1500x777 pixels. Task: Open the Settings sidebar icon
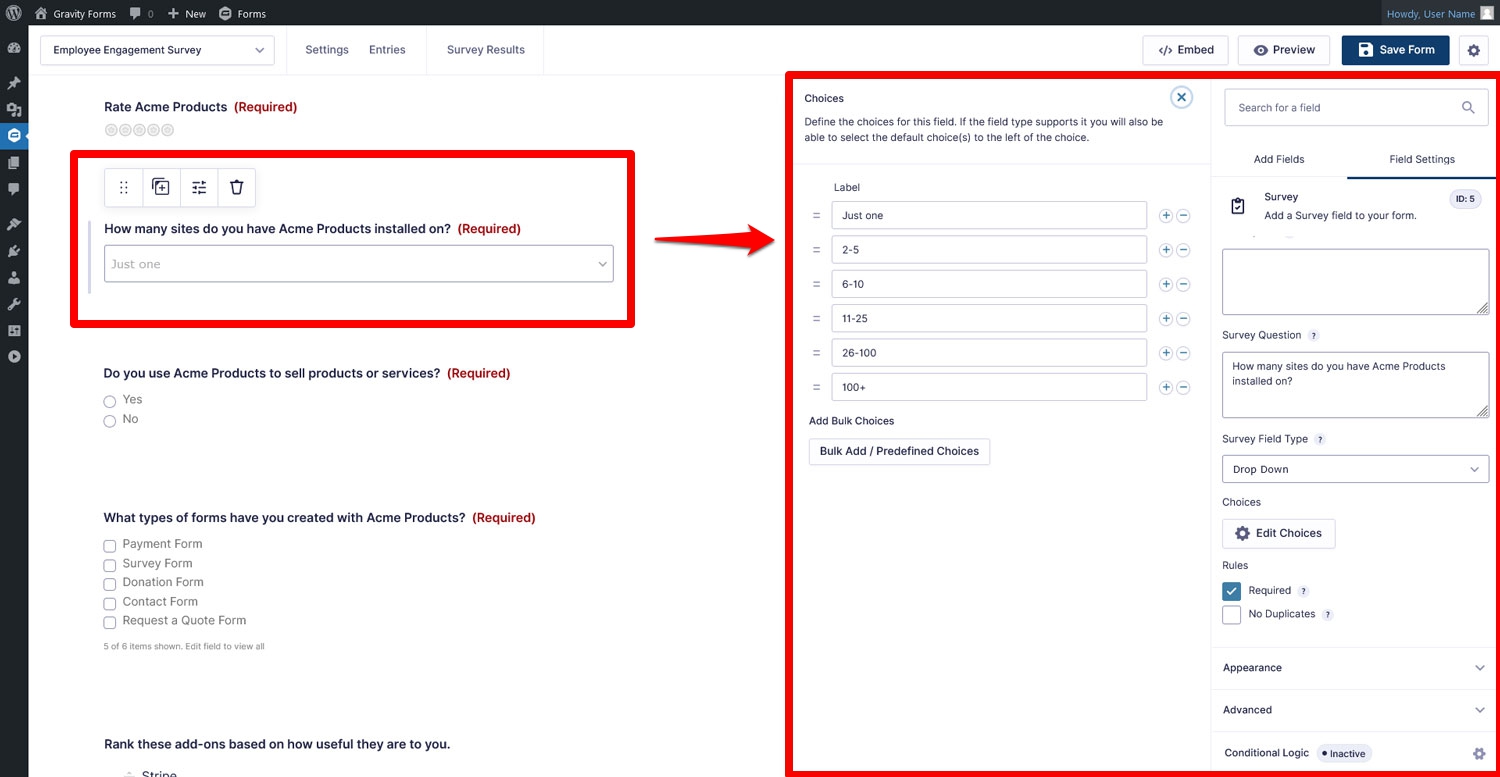point(14,330)
